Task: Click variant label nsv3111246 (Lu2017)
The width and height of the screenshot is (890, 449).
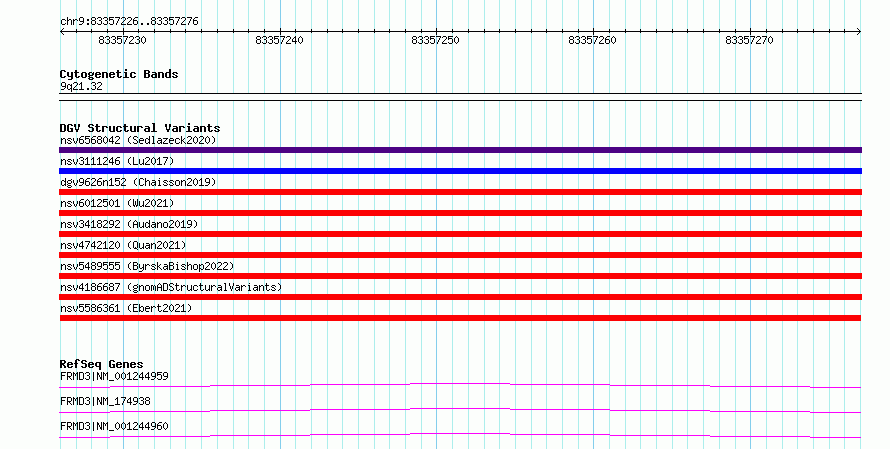Action: point(117,161)
